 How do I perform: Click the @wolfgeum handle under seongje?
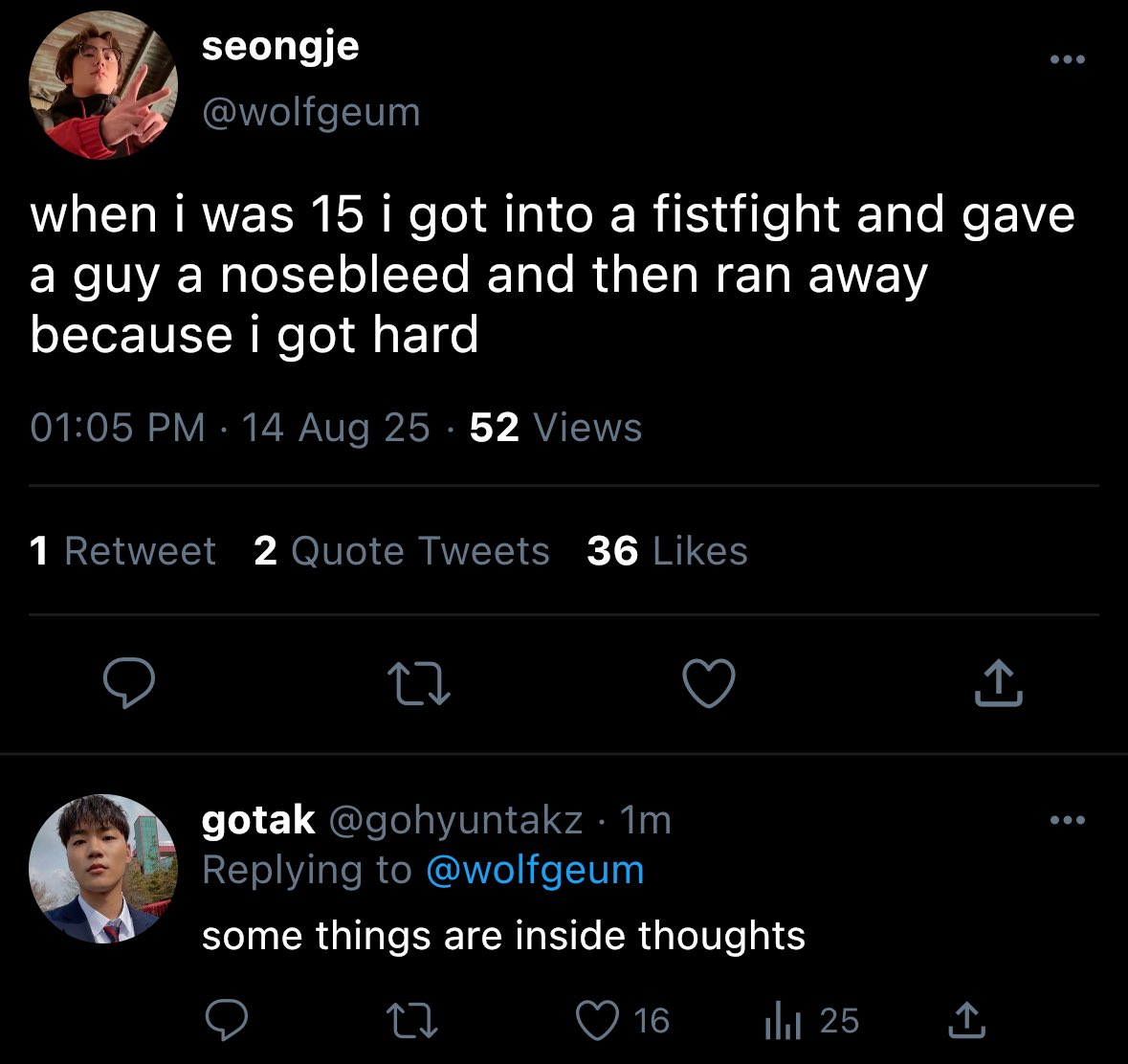pos(311,113)
